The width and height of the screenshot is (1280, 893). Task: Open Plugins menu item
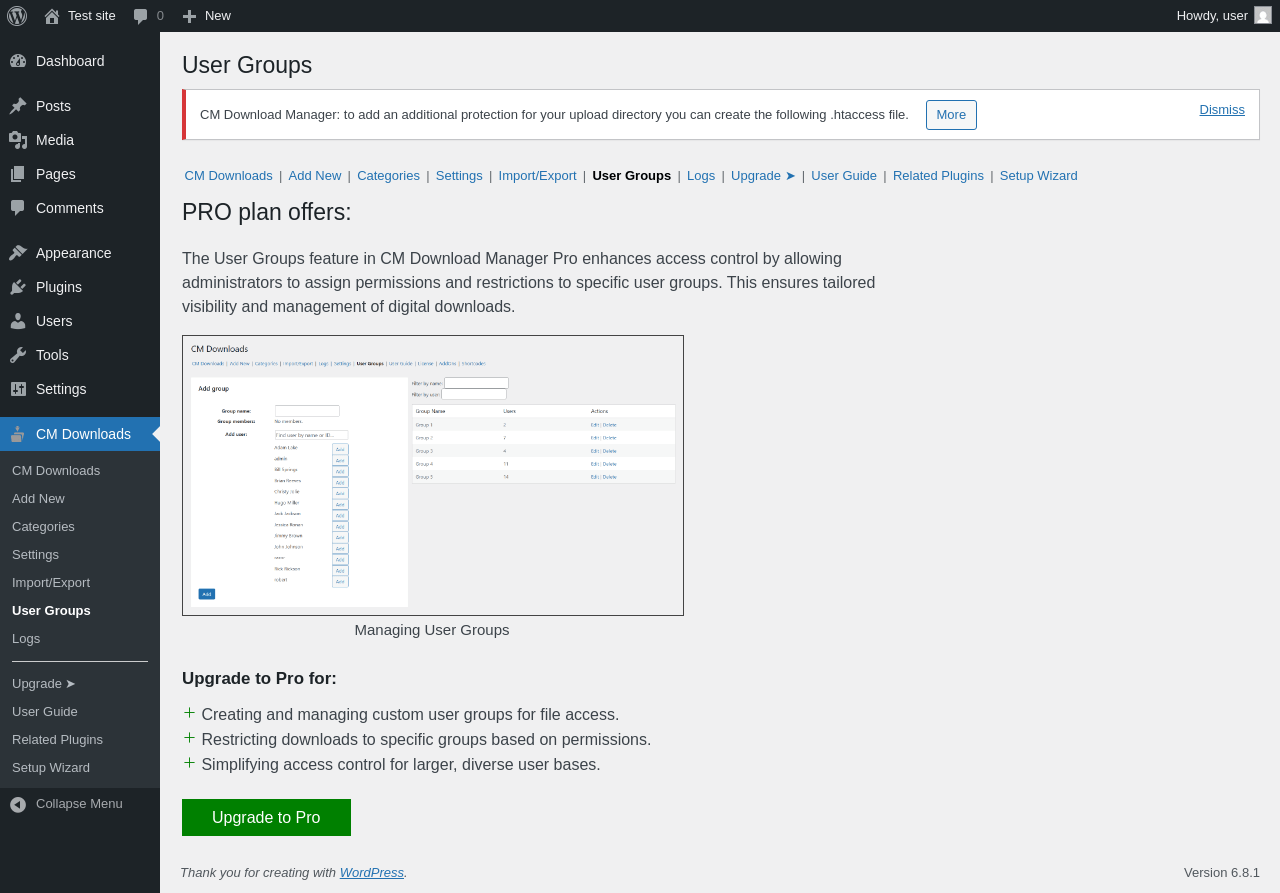(80, 287)
